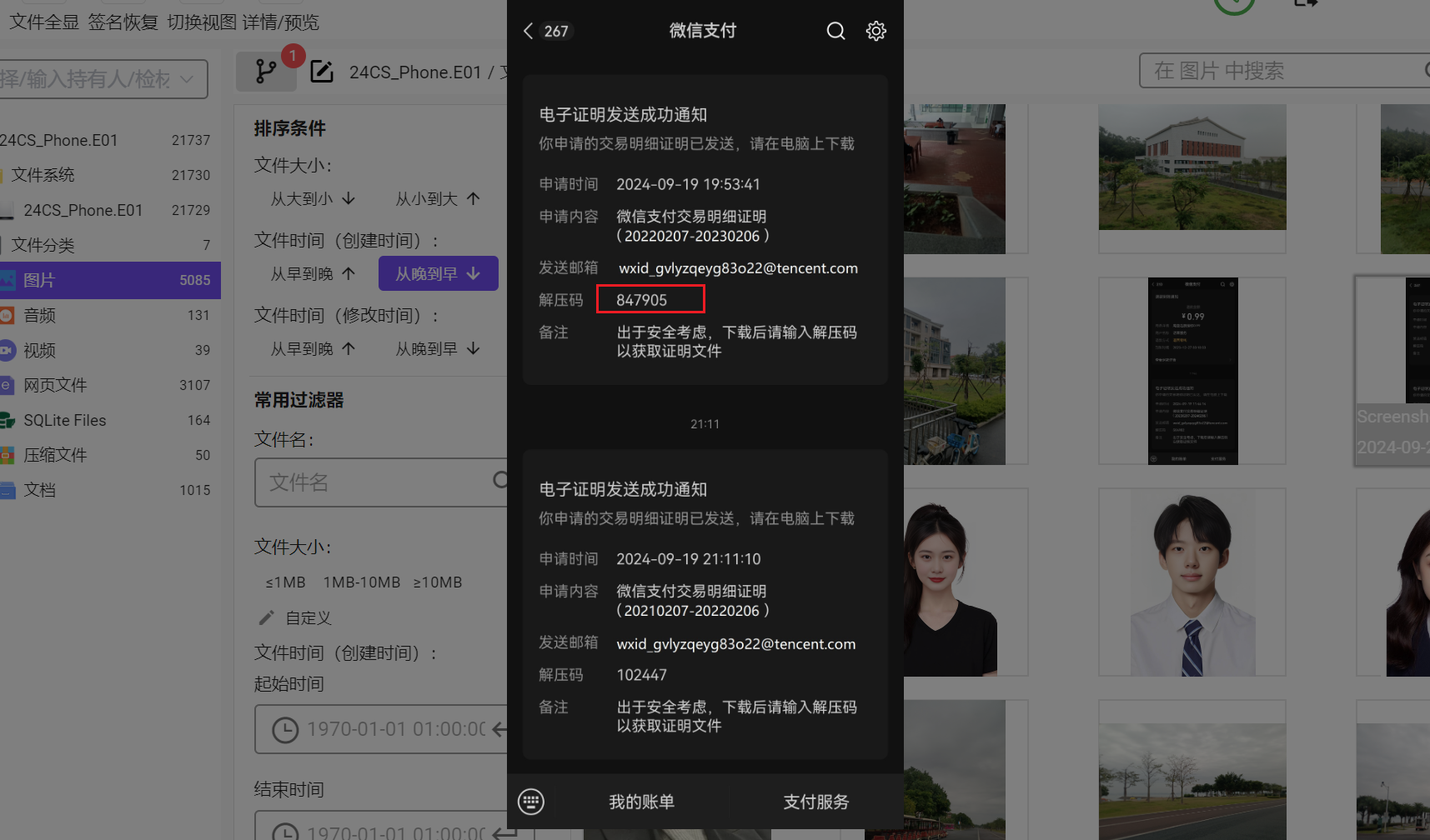Click the 在 图片 中搜索 search box

tap(1285, 71)
